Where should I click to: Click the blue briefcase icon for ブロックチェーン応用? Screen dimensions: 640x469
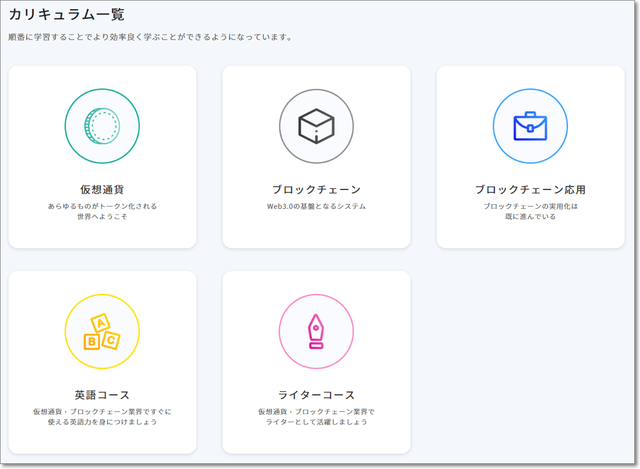tap(530, 126)
